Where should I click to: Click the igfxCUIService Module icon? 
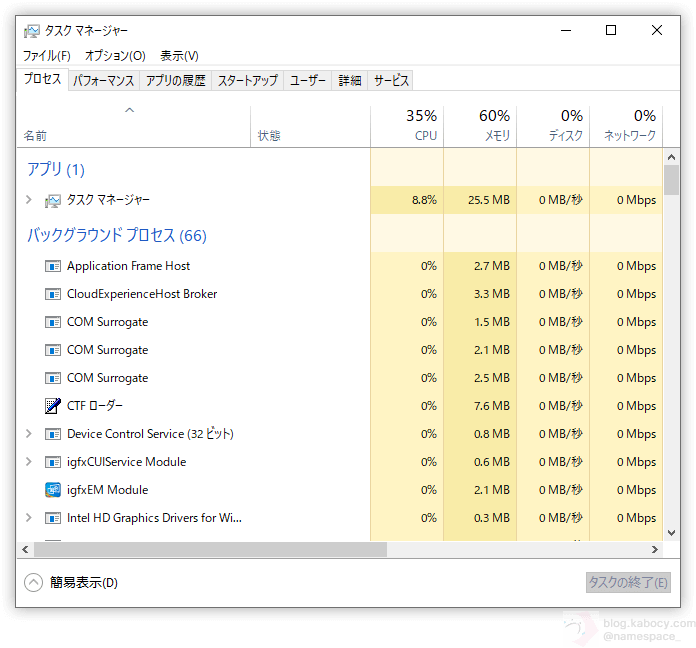(x=53, y=462)
